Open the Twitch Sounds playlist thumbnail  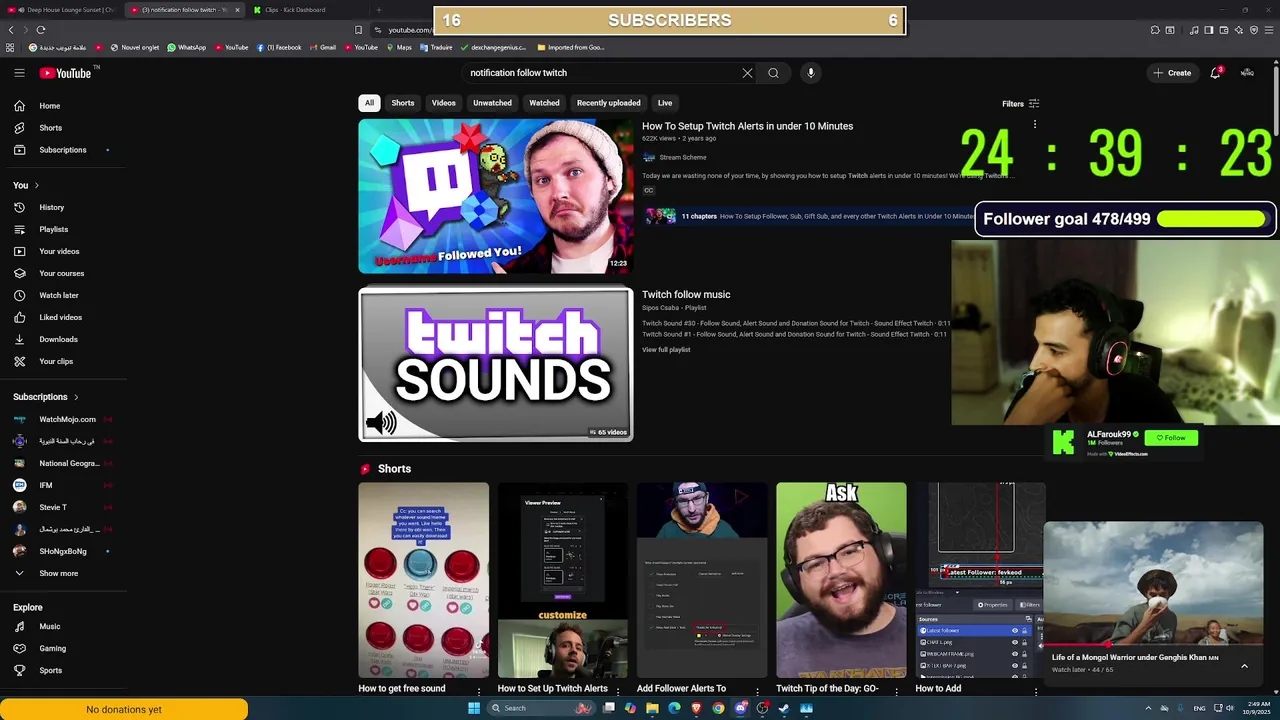click(496, 364)
